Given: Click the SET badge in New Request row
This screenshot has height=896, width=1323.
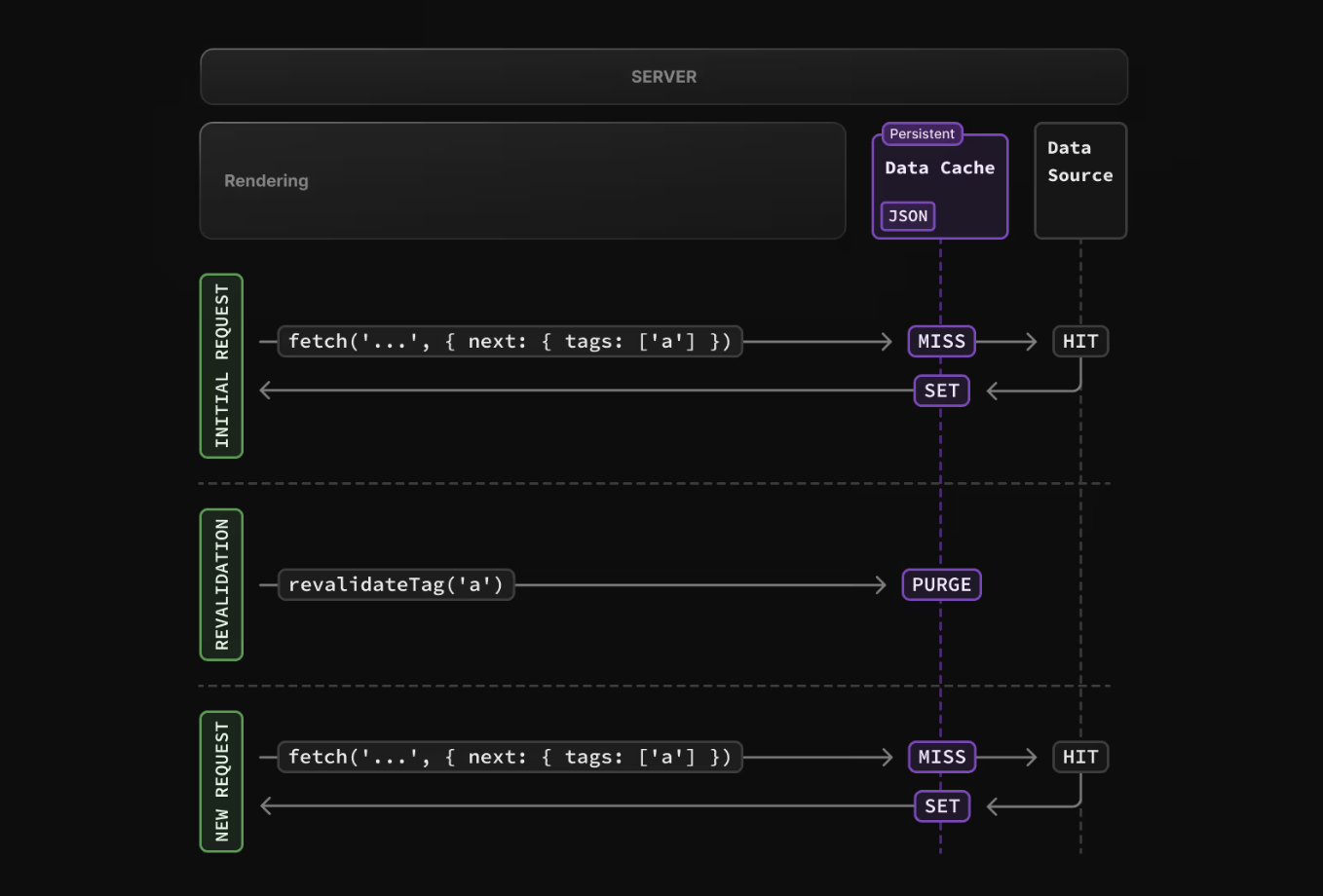Looking at the screenshot, I should pos(941,806).
